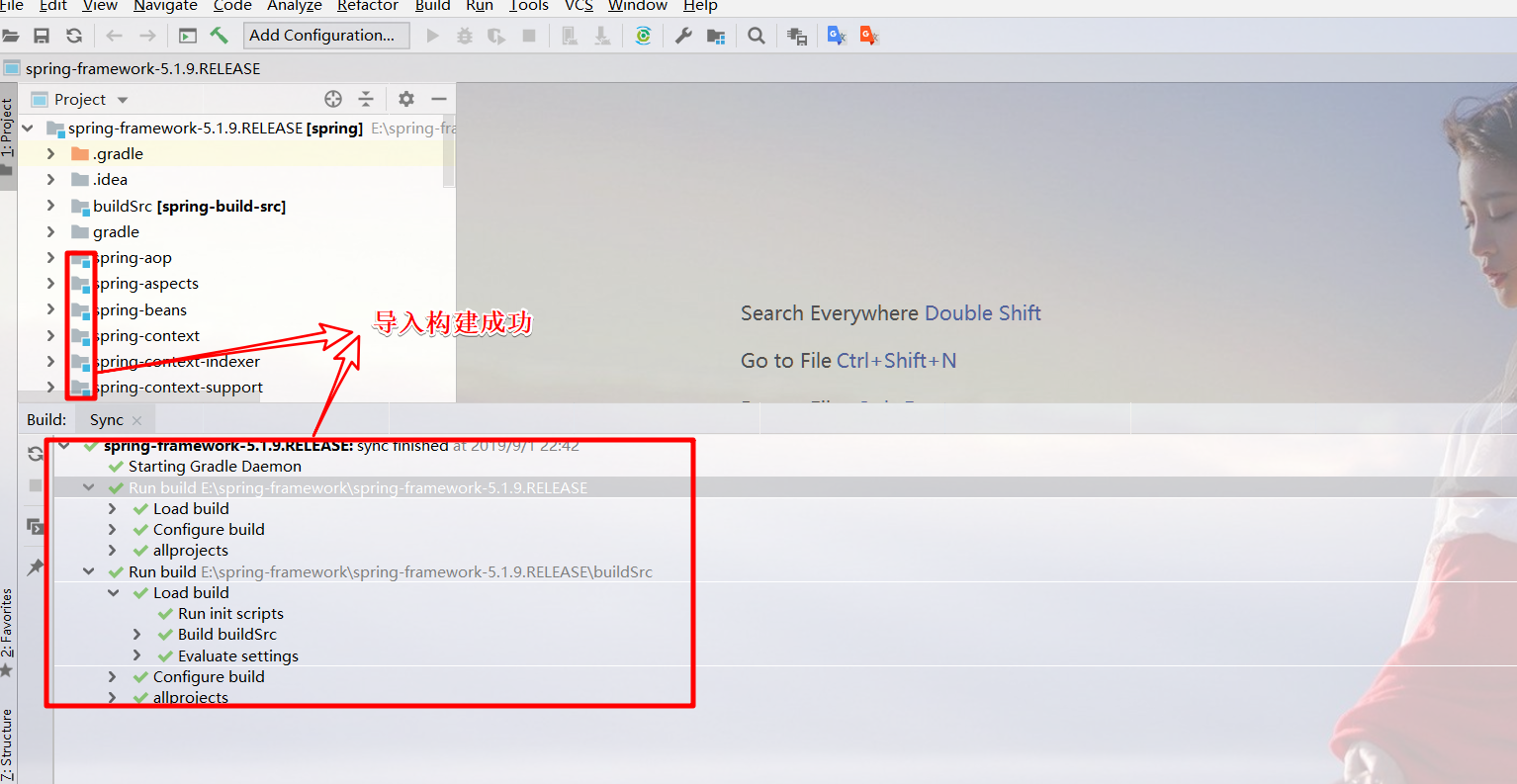Click the VCS commit download-arrow icon
This screenshot has height=784, width=1517.
pos(601,36)
